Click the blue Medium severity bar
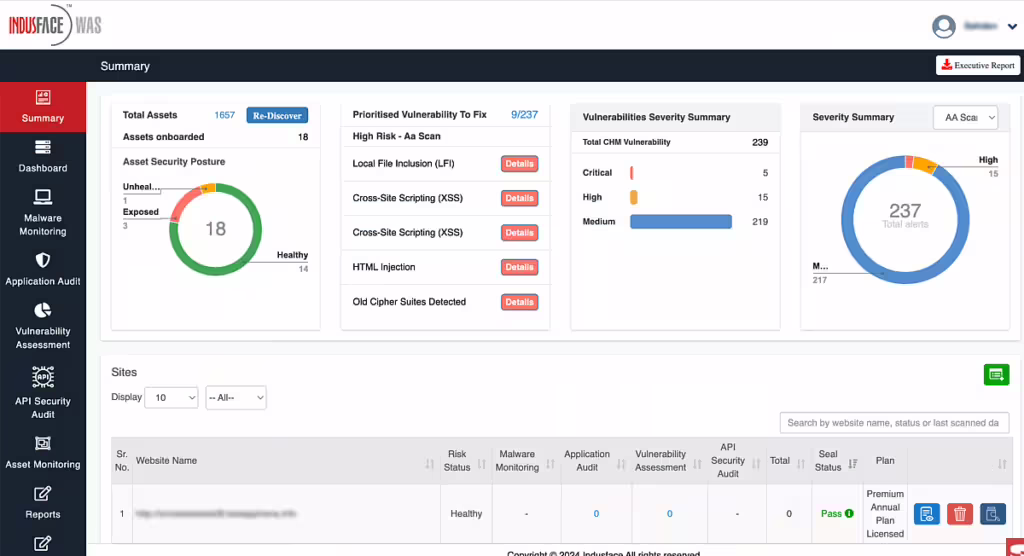This screenshot has width=1024, height=556. [680, 222]
